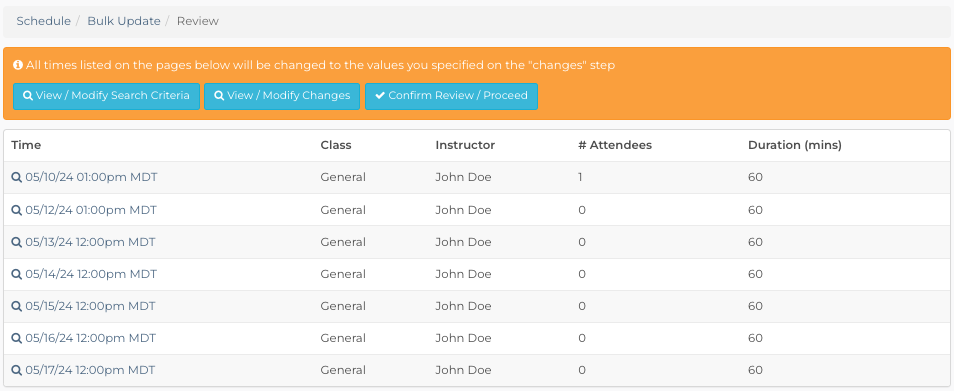Viewport: 954px width, 391px height.
Task: Go back to Bulk Update breadcrumb
Action: tap(124, 21)
